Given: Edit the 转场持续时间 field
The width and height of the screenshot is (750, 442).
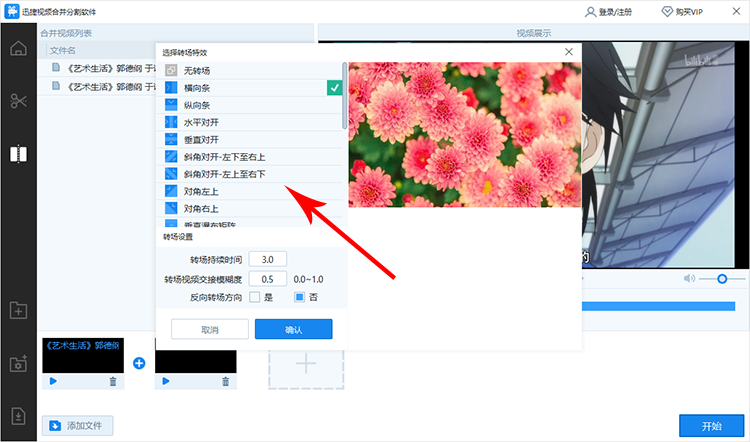Looking at the screenshot, I should pyautogui.click(x=267, y=259).
